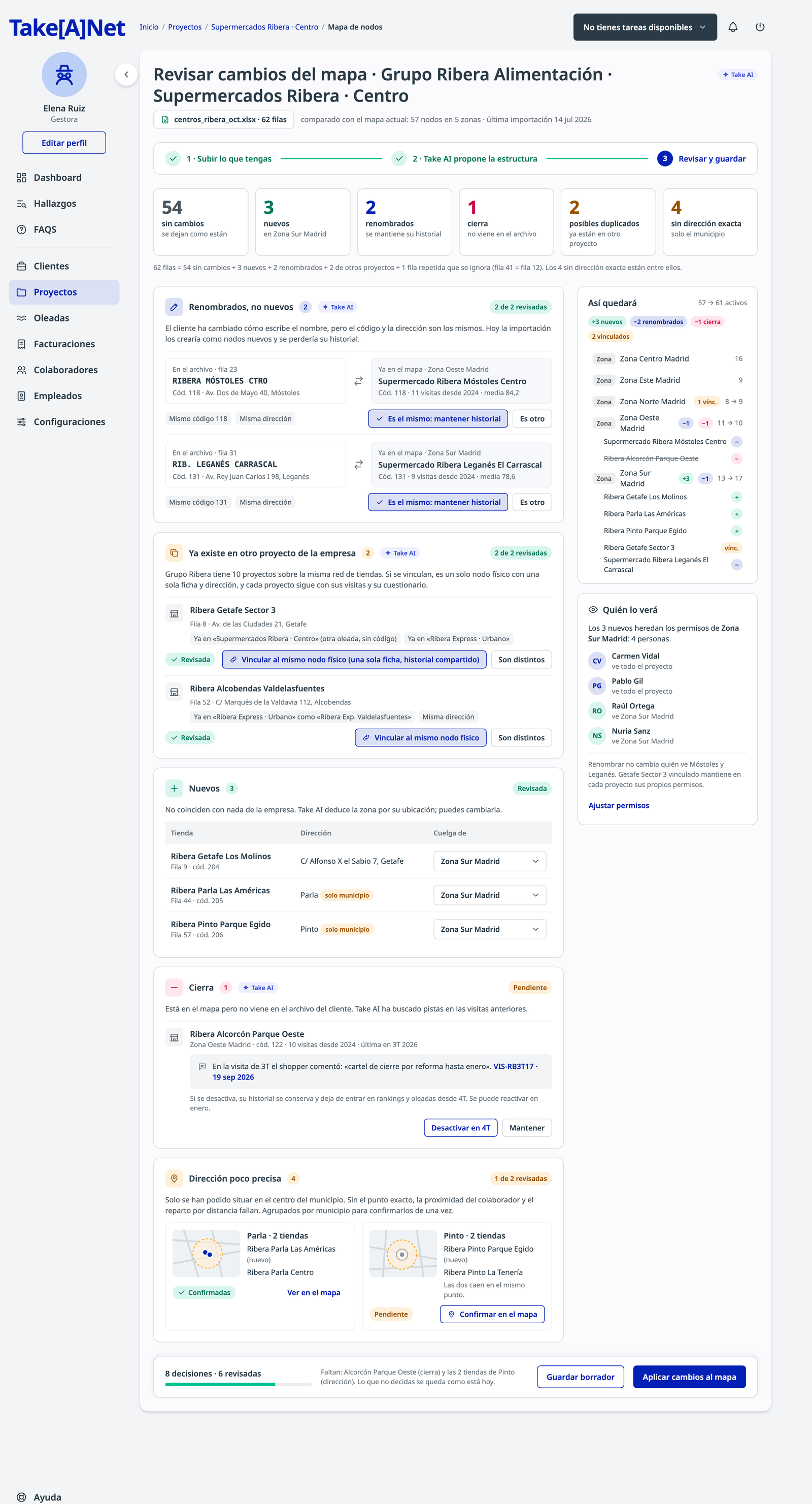
Task: Open 'No tienes tareas disponibles' dropdown
Action: (x=645, y=27)
